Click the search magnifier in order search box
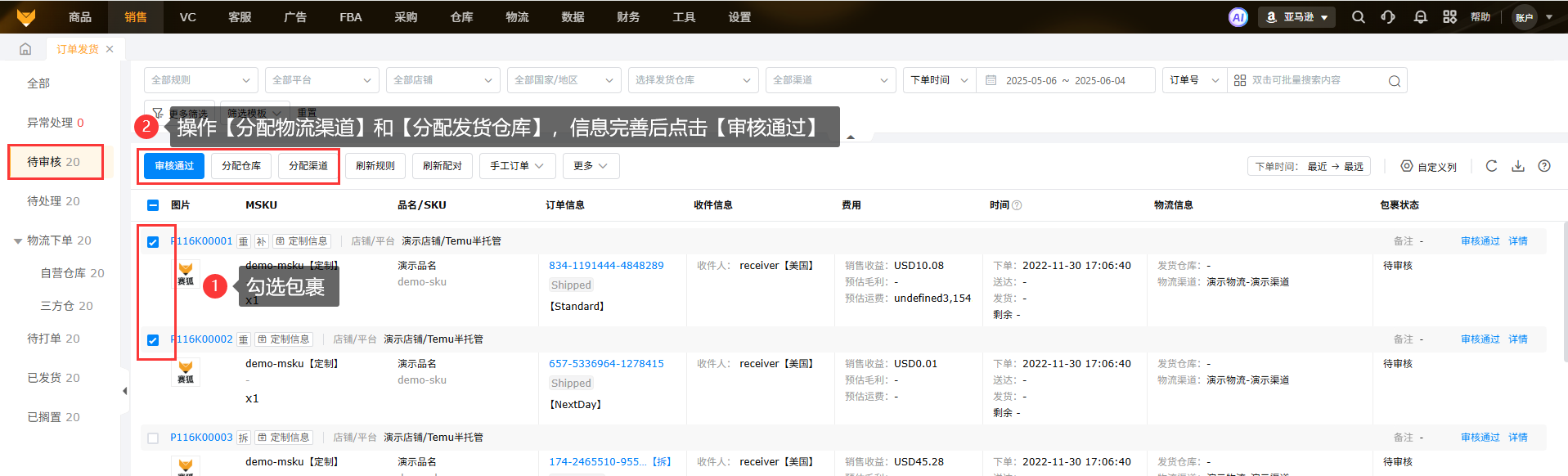 tap(1395, 81)
